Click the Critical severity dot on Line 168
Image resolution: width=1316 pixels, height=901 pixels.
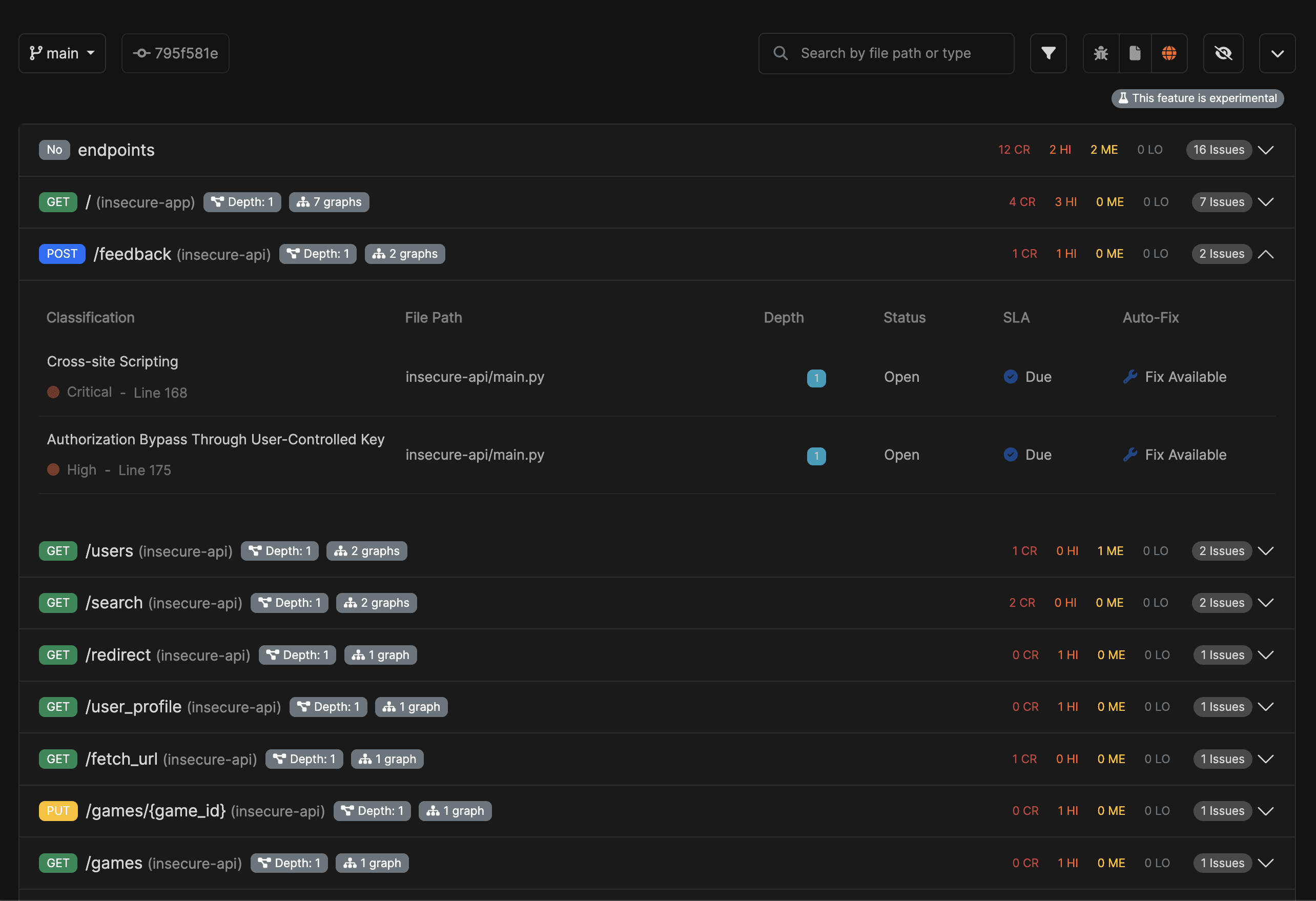[53, 392]
